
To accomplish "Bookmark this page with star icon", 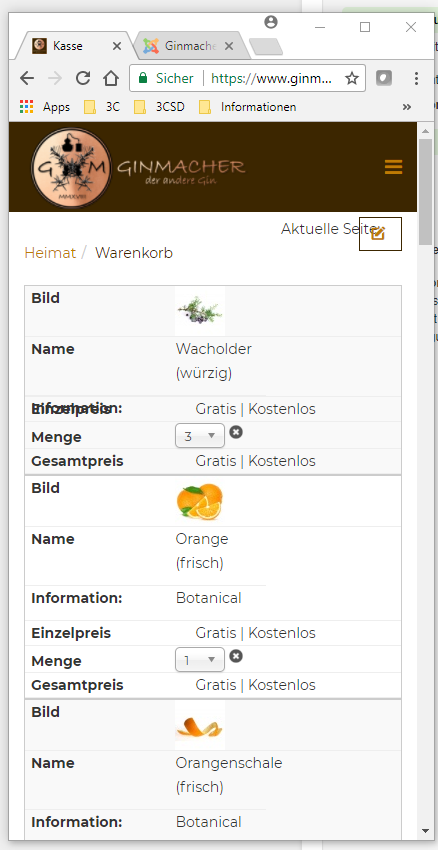I will 352,79.
